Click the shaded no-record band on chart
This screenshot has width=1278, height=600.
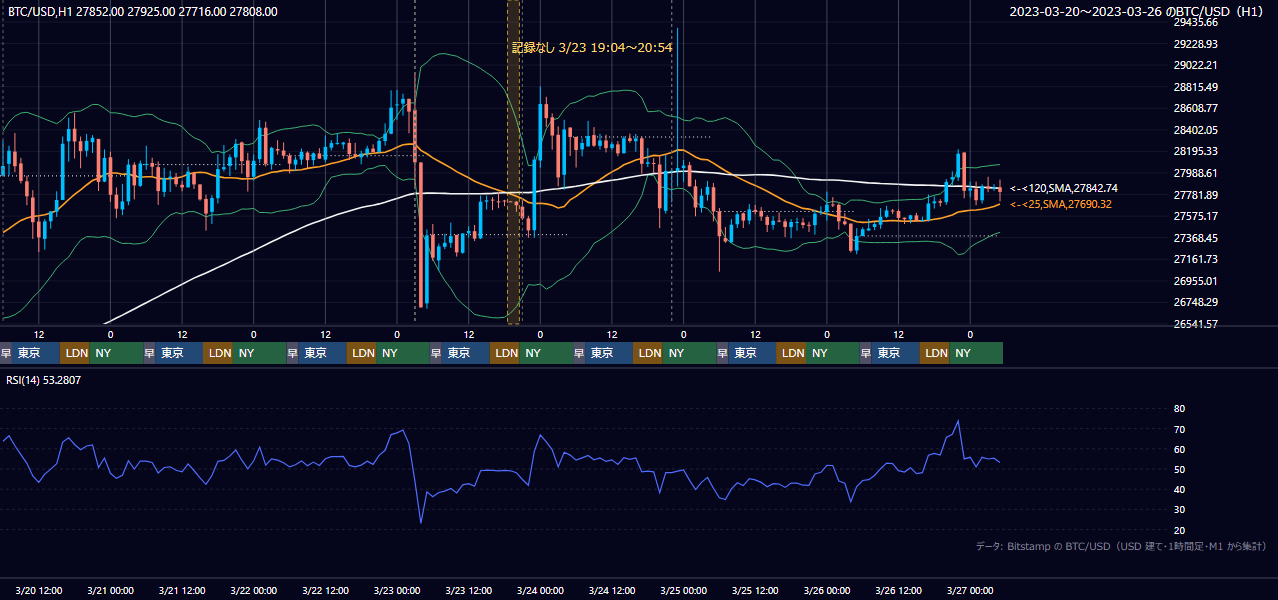(514, 162)
